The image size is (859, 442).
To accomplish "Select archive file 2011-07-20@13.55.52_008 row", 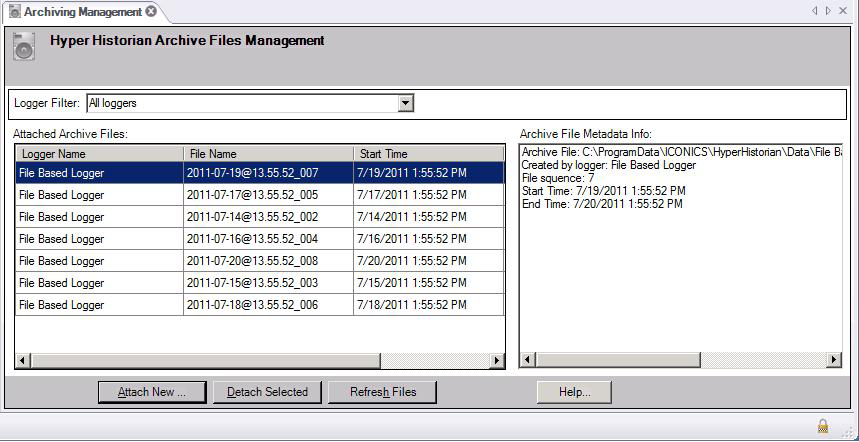I will tap(252, 261).
